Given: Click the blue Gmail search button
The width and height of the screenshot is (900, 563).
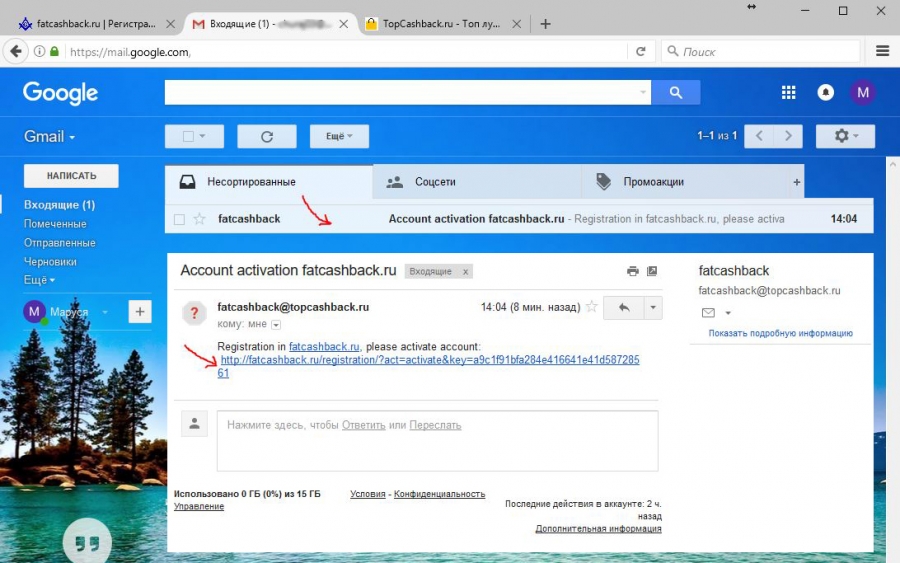Looking at the screenshot, I should [x=676, y=92].
